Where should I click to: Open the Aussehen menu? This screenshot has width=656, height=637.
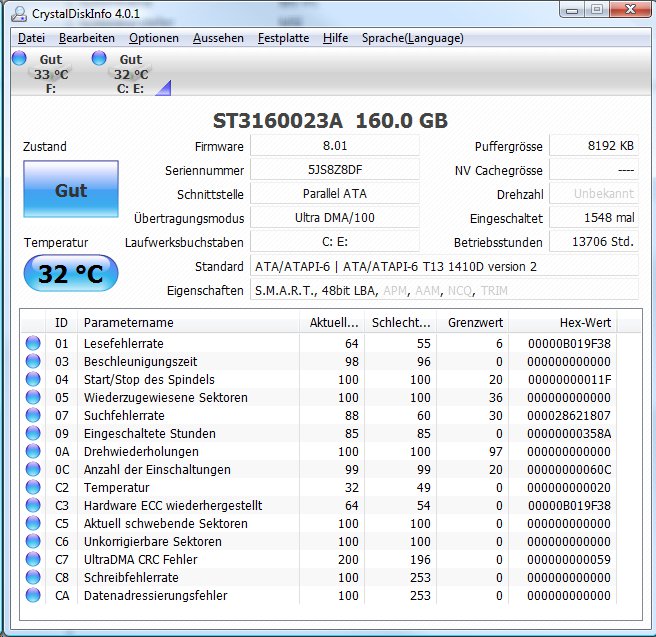tap(218, 38)
